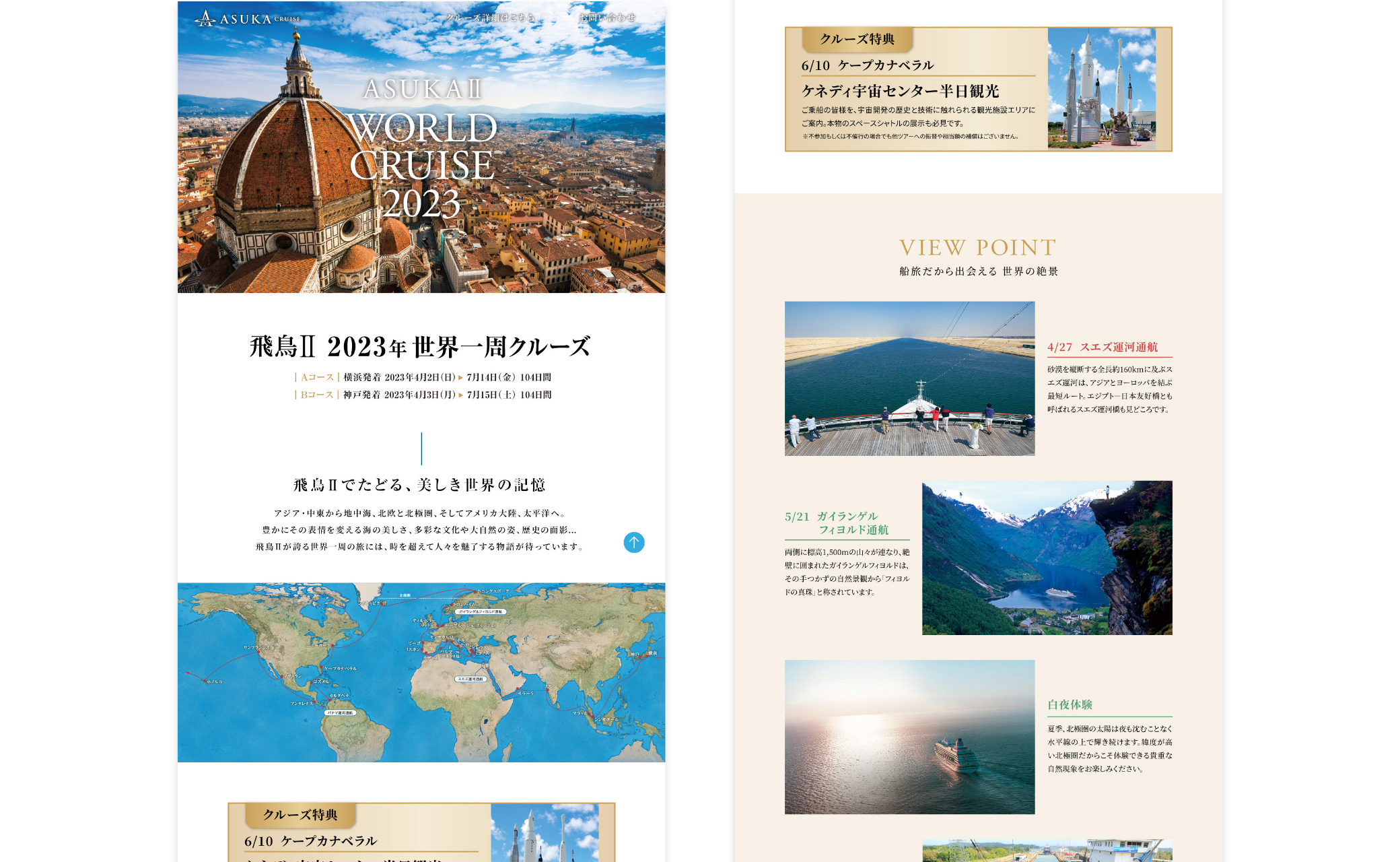This screenshot has height=862, width=1400.
Task: Click the Aコース schedule line
Action: (x=422, y=377)
